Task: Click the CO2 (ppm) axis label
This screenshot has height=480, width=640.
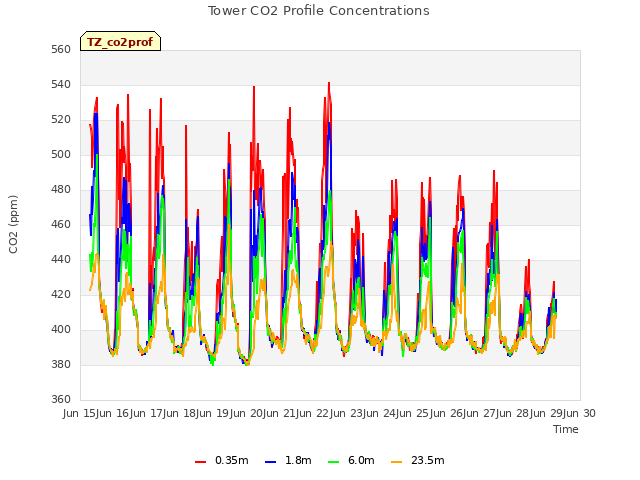Action: point(13,224)
